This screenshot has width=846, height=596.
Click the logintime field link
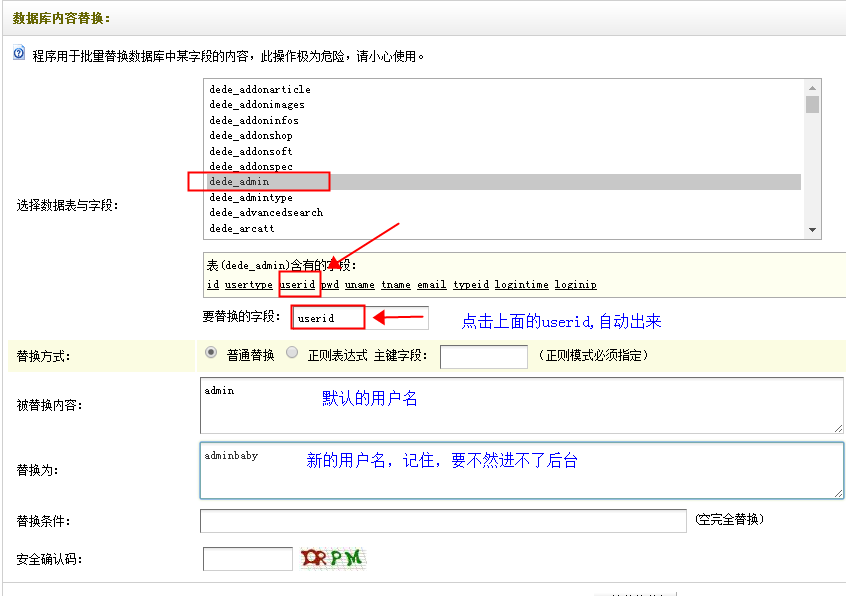coord(521,284)
